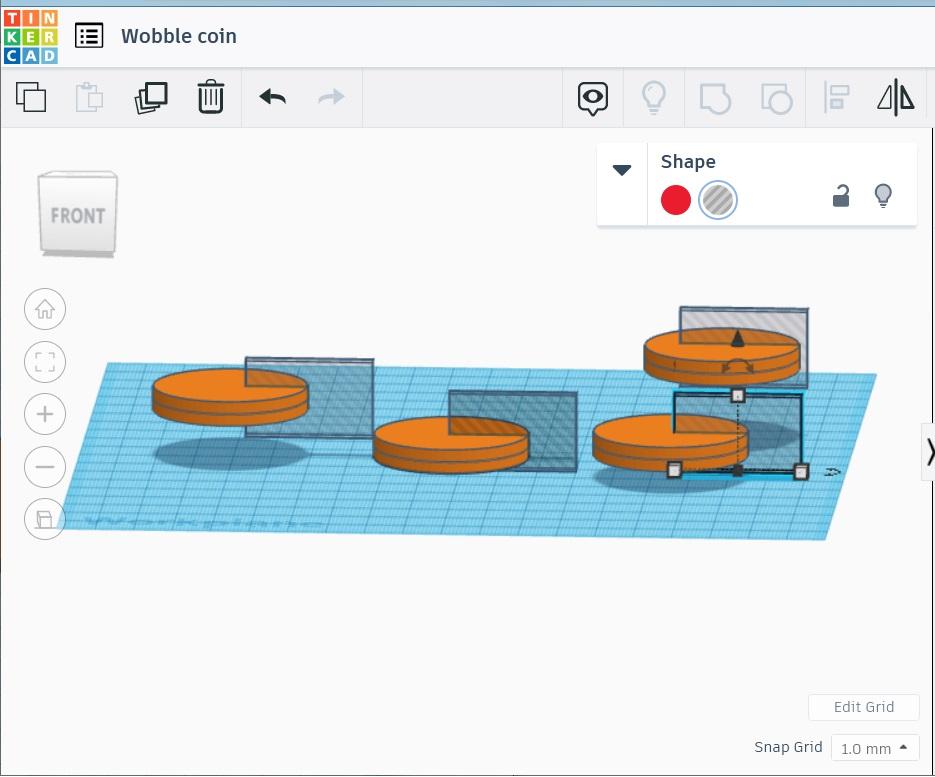Click the Paste toolbar icon

point(89,97)
